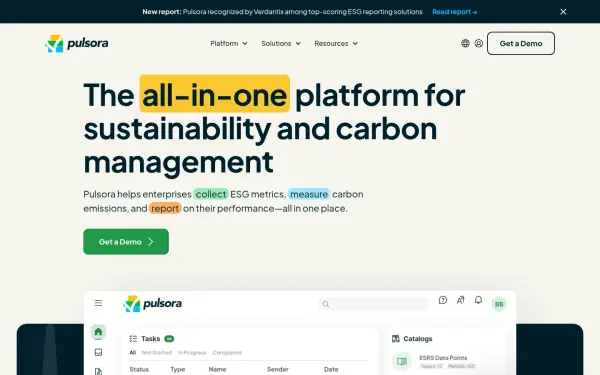Screen dimensions: 600x375
Task: Select the All tasks tab
Action: click(x=132, y=352)
